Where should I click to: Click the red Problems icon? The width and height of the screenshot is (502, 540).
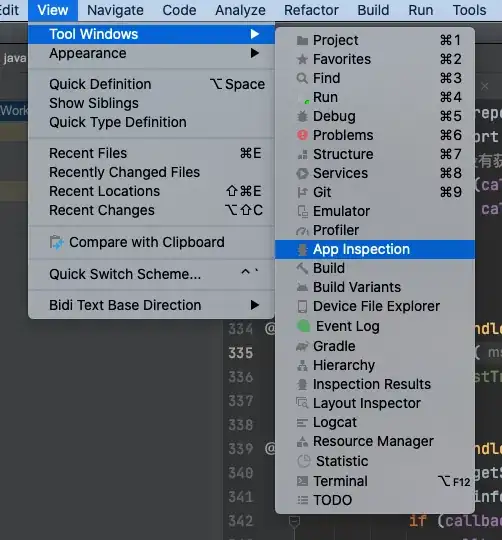point(302,135)
